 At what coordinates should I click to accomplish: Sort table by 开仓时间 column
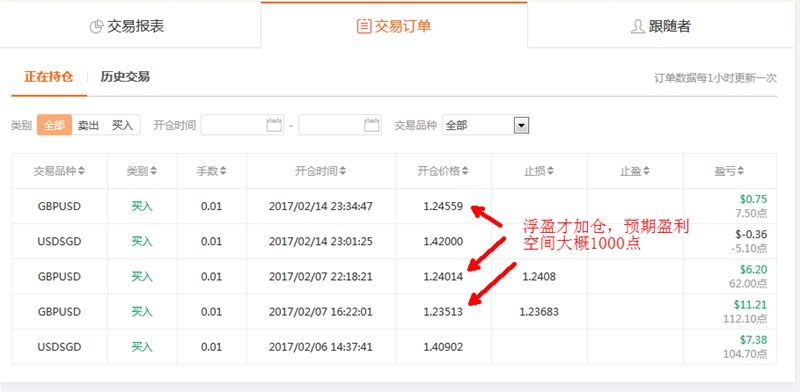pyautogui.click(x=320, y=172)
